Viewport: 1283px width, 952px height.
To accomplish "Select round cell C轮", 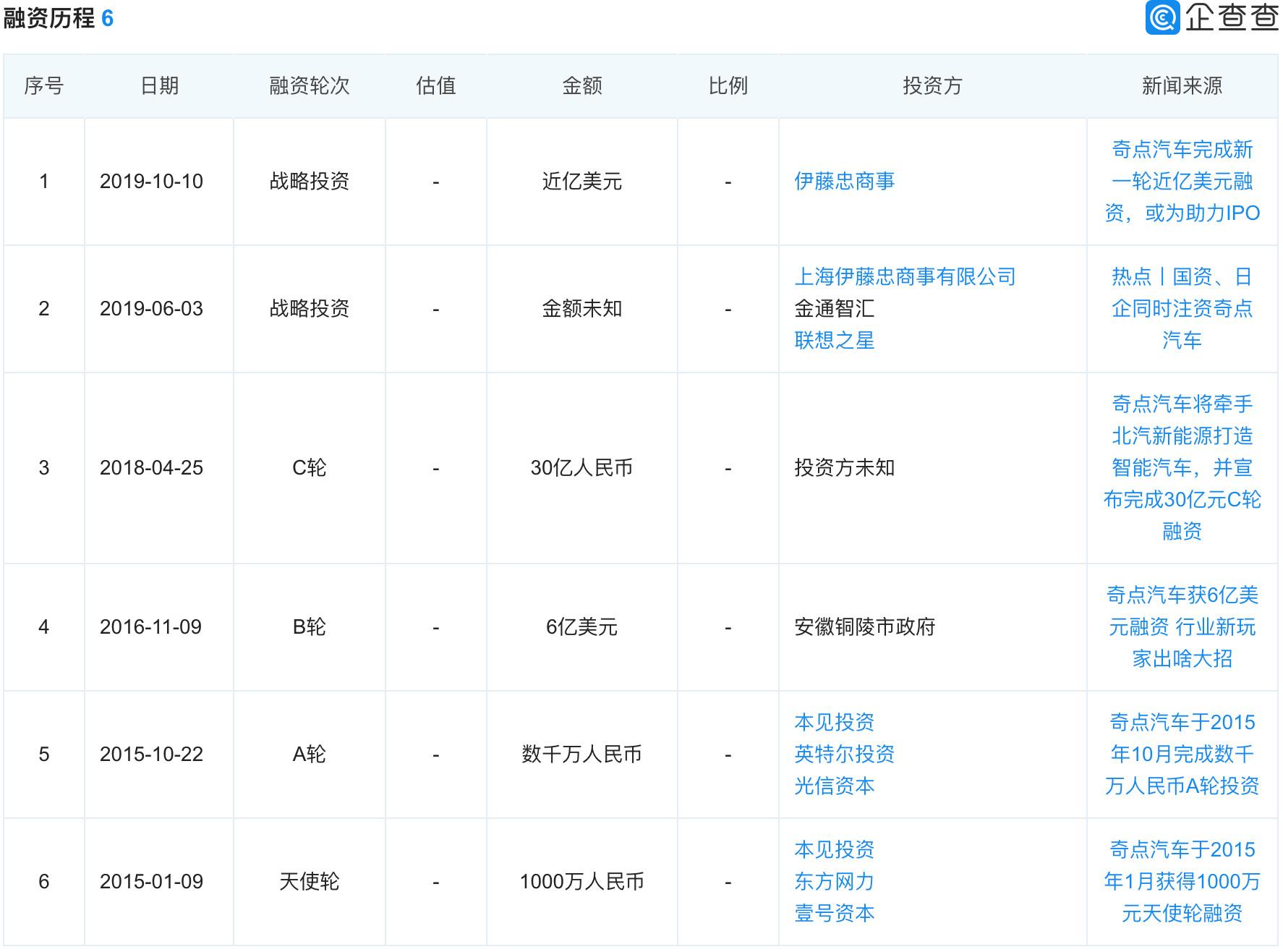I will coord(309,467).
